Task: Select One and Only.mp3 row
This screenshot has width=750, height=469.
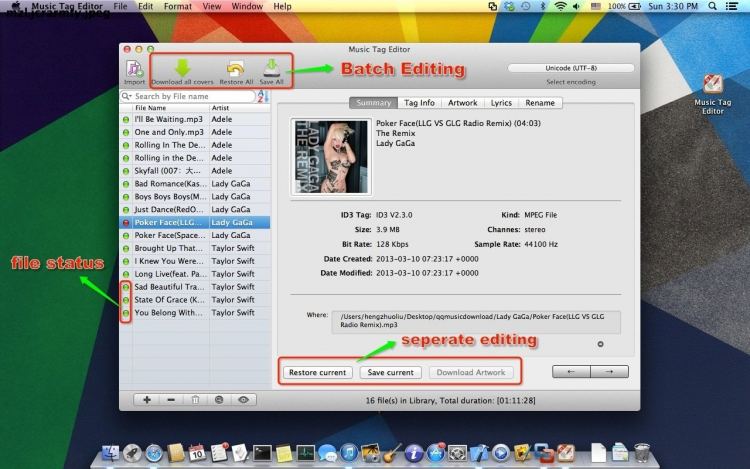Action: pos(195,132)
